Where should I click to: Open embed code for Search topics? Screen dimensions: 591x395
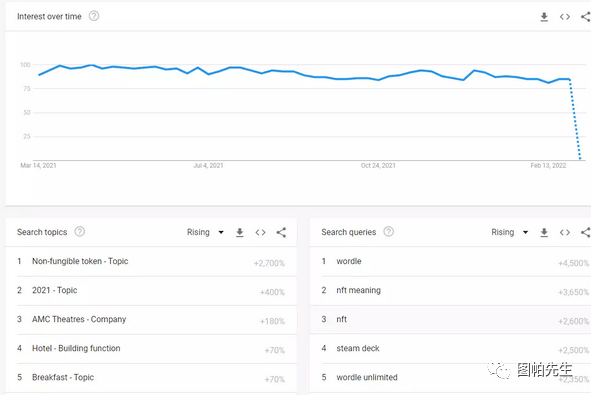pyautogui.click(x=260, y=233)
